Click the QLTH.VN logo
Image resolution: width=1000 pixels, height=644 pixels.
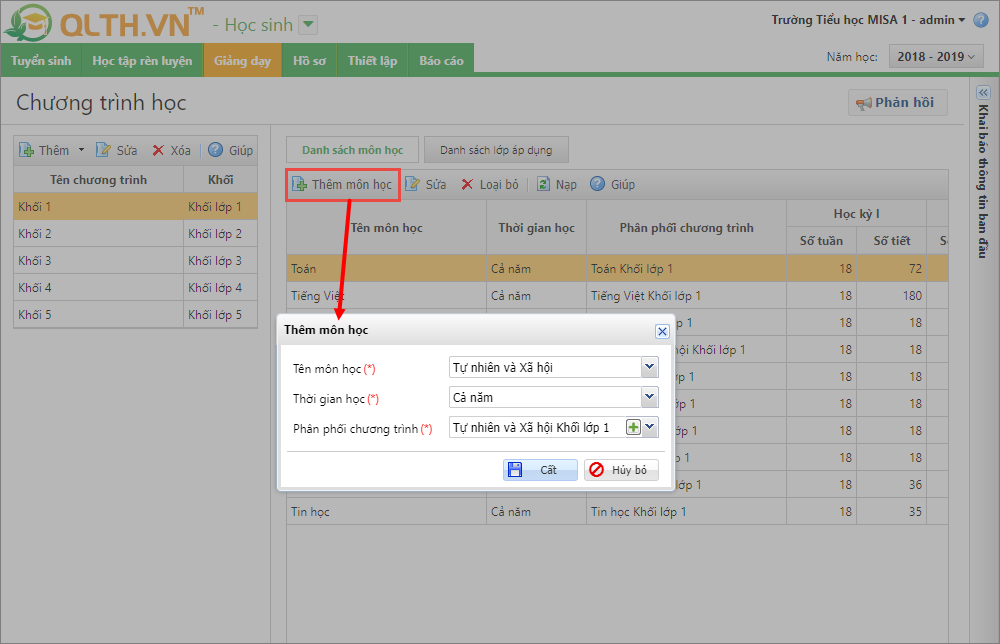tap(104, 23)
